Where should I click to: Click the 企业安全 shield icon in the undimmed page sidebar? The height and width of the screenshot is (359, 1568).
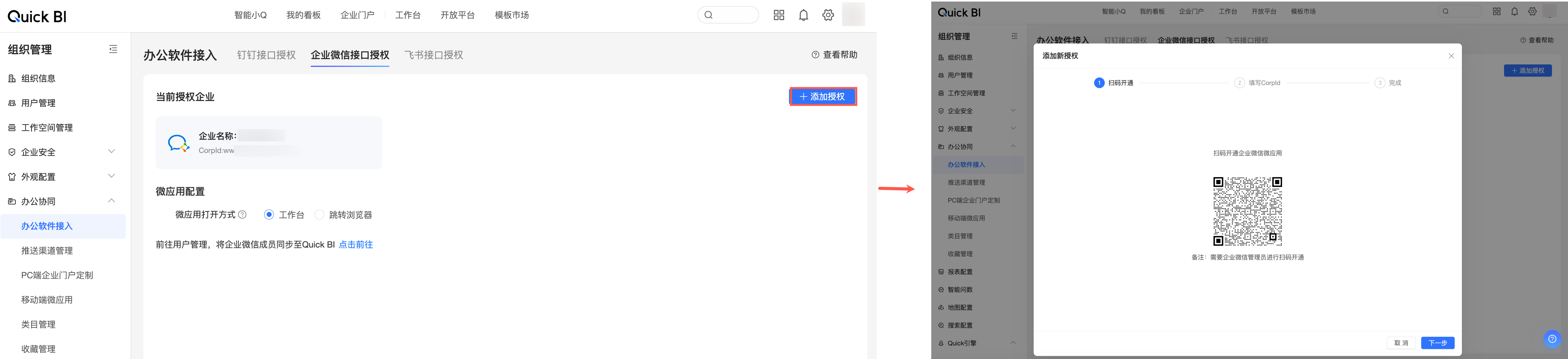12,152
